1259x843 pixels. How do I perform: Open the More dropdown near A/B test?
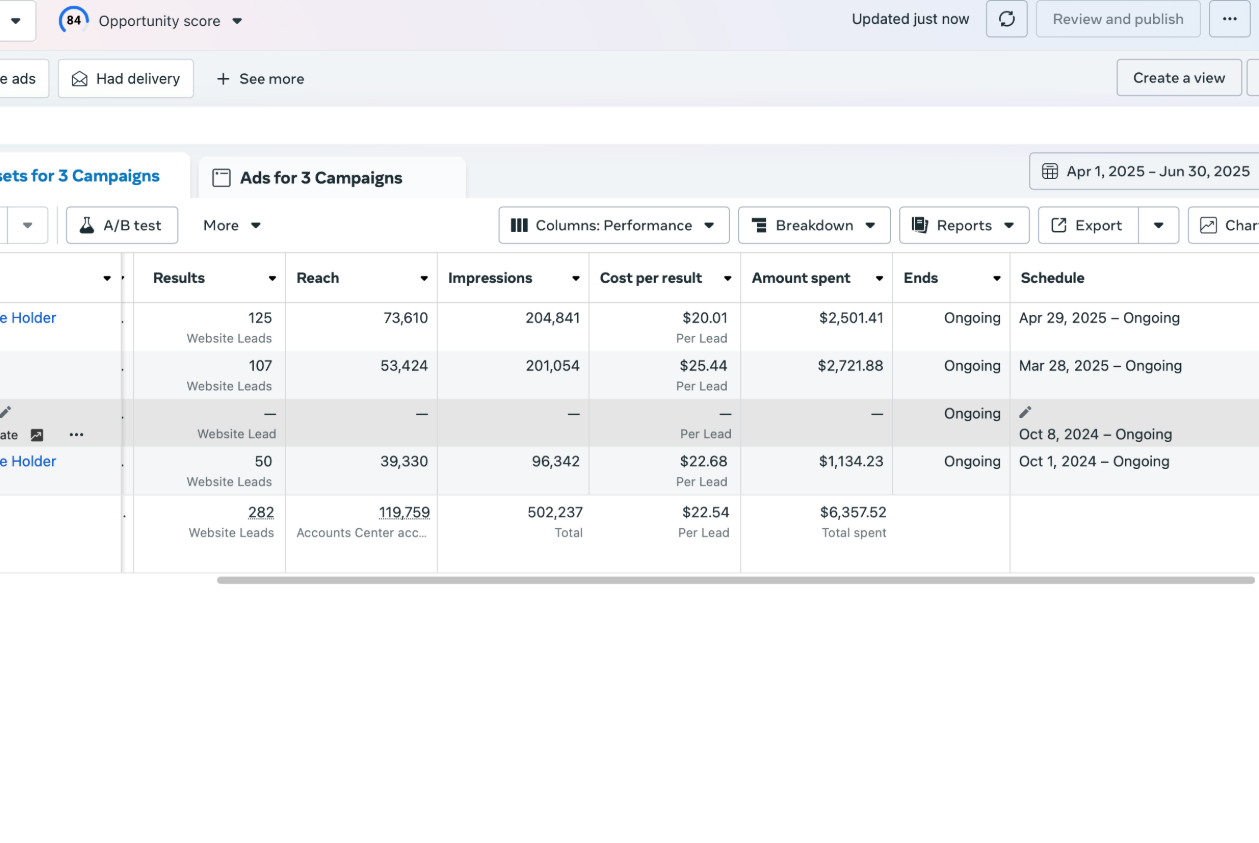(x=231, y=225)
